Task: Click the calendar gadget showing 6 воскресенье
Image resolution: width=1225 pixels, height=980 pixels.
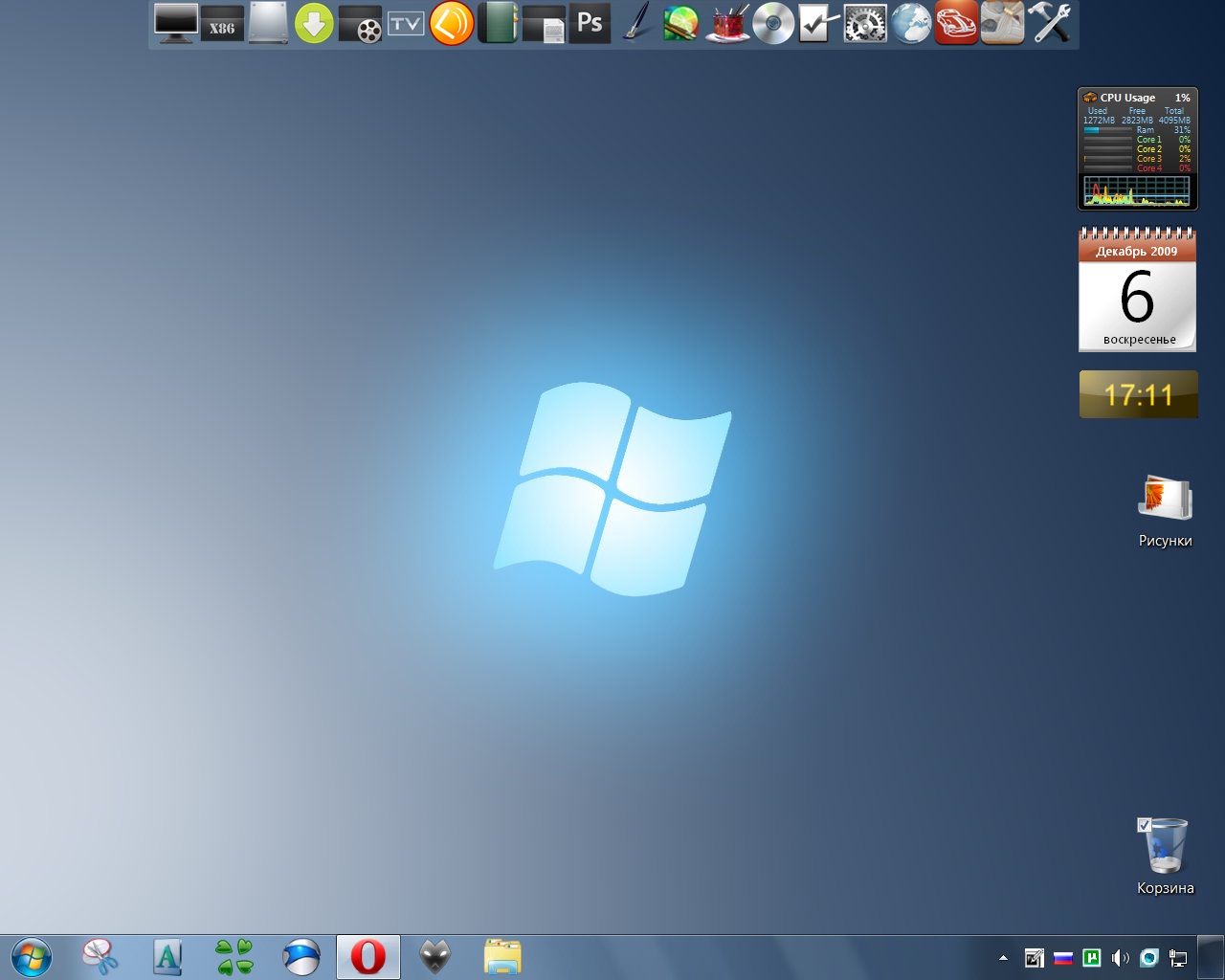Action: click(1137, 289)
